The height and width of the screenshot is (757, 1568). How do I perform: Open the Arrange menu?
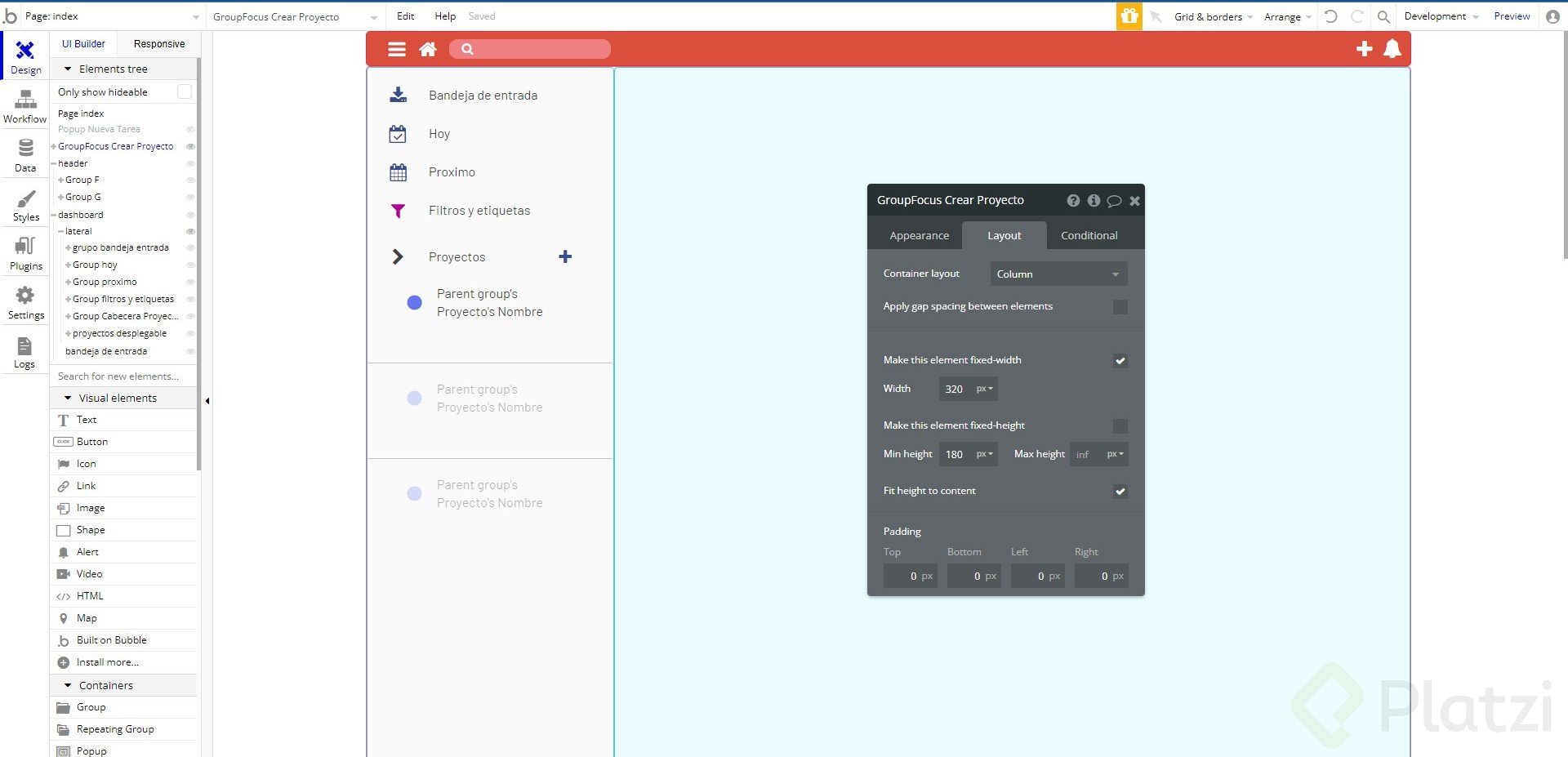pos(1287,16)
